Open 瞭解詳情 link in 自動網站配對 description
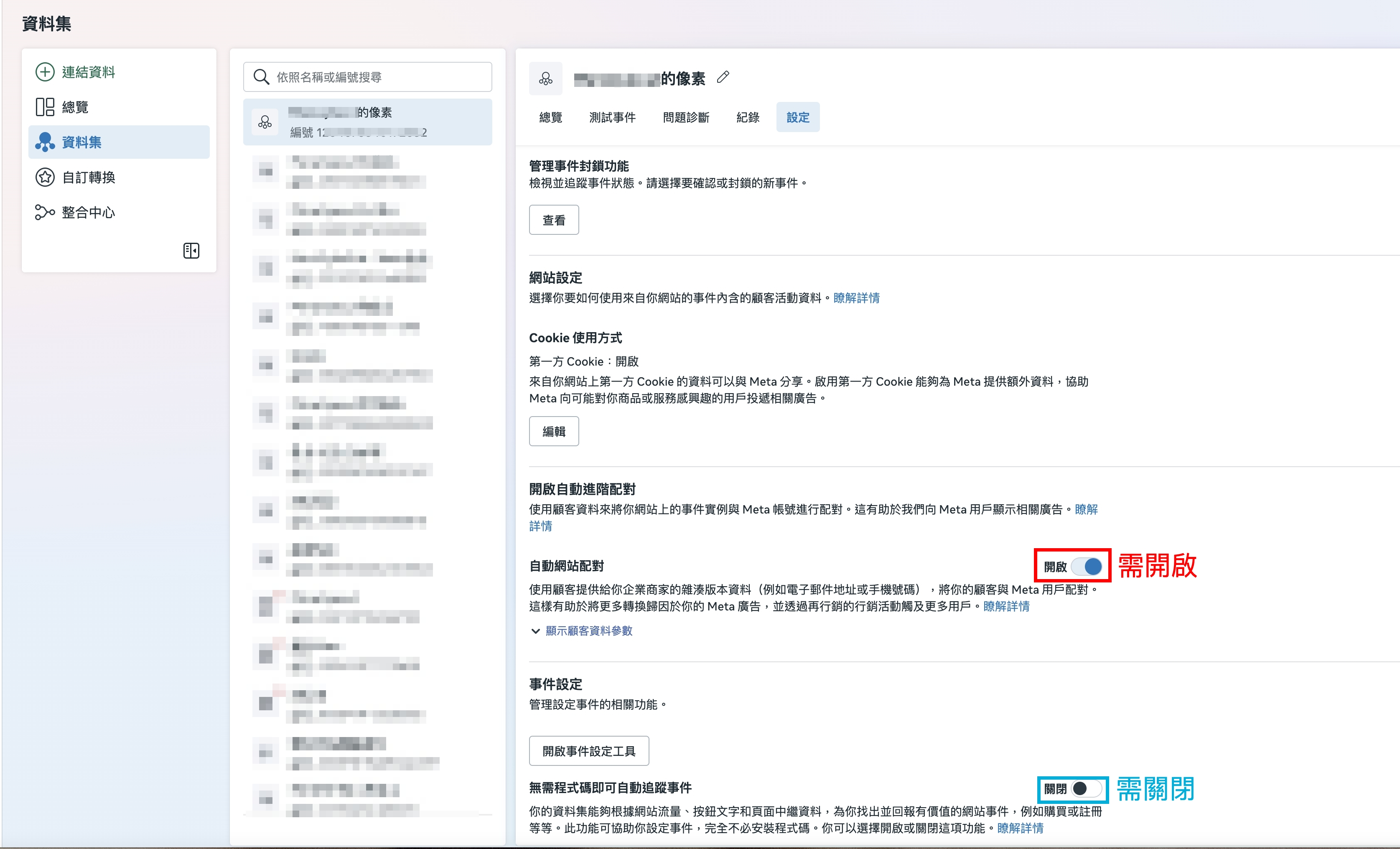The image size is (1400, 849). tap(1006, 606)
